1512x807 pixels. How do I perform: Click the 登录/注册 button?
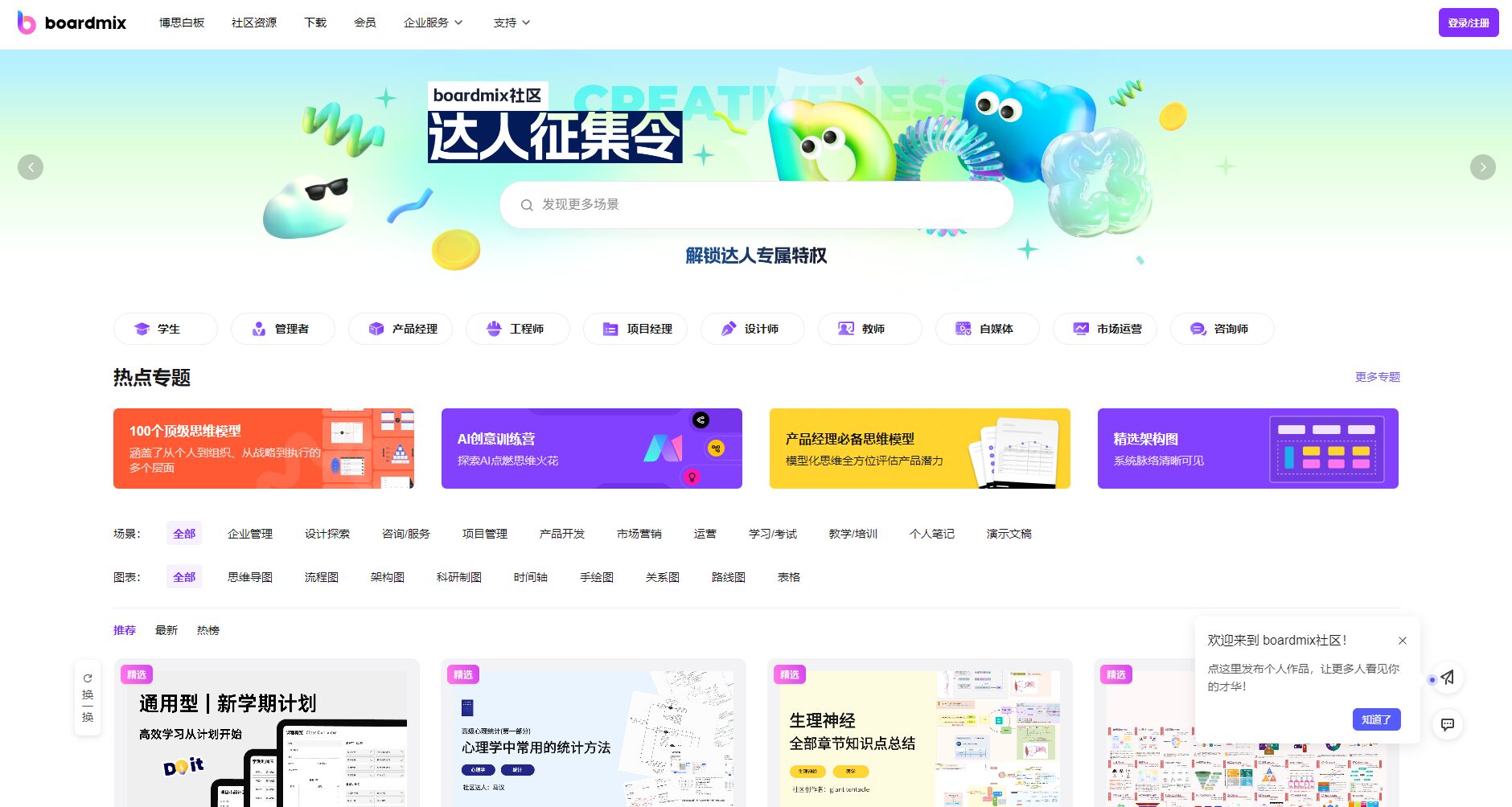point(1468,23)
